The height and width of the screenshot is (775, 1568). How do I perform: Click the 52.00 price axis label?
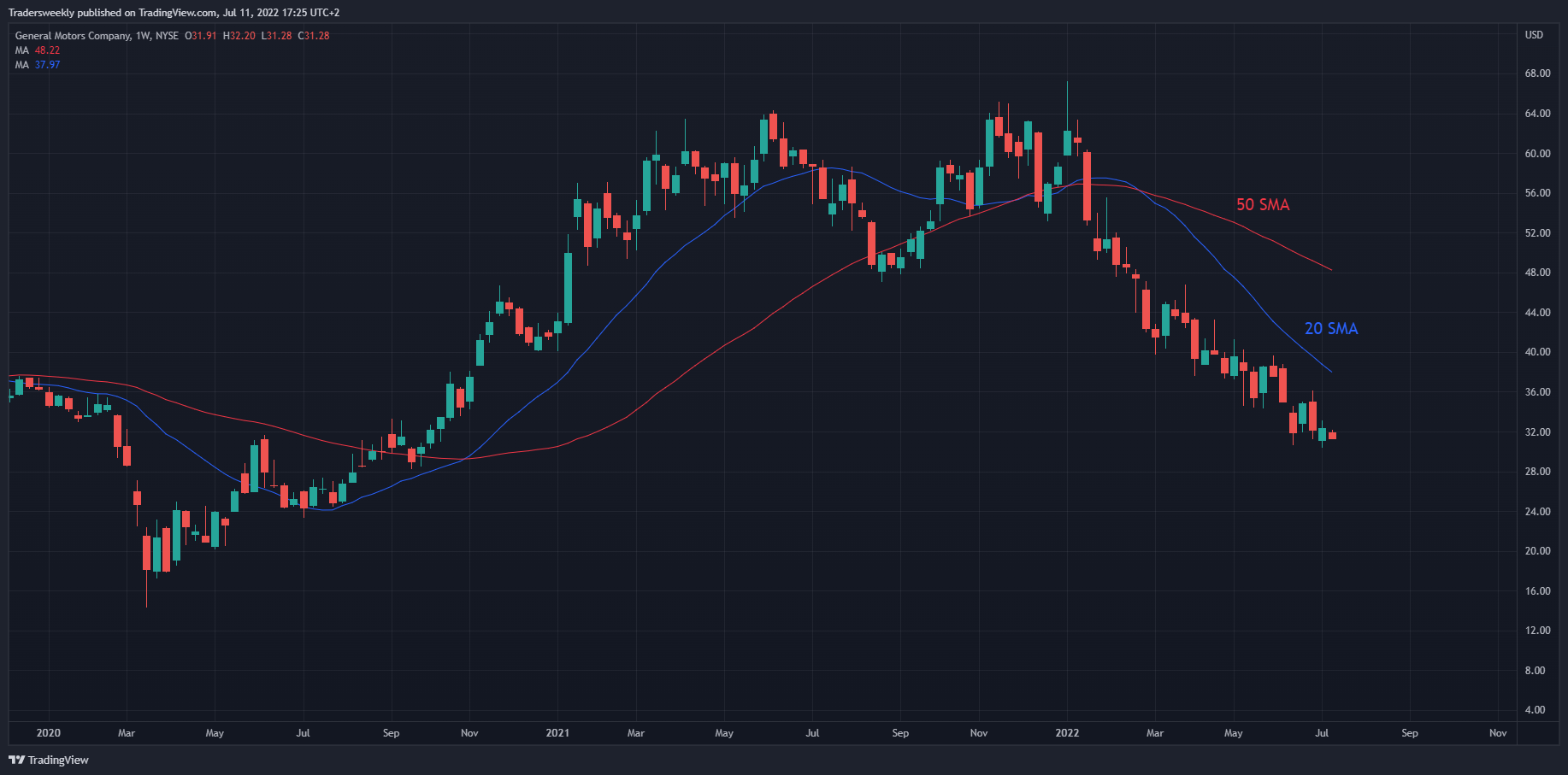pyautogui.click(x=1537, y=233)
